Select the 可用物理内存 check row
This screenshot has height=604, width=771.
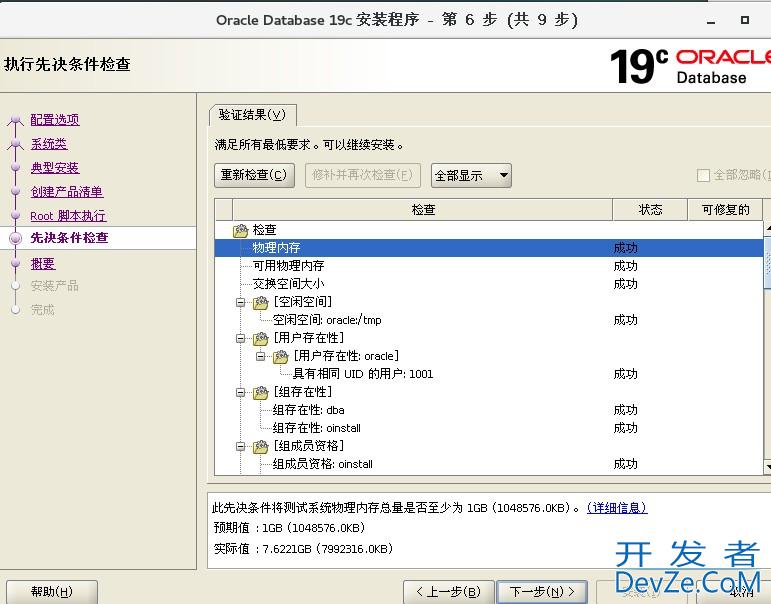point(288,266)
